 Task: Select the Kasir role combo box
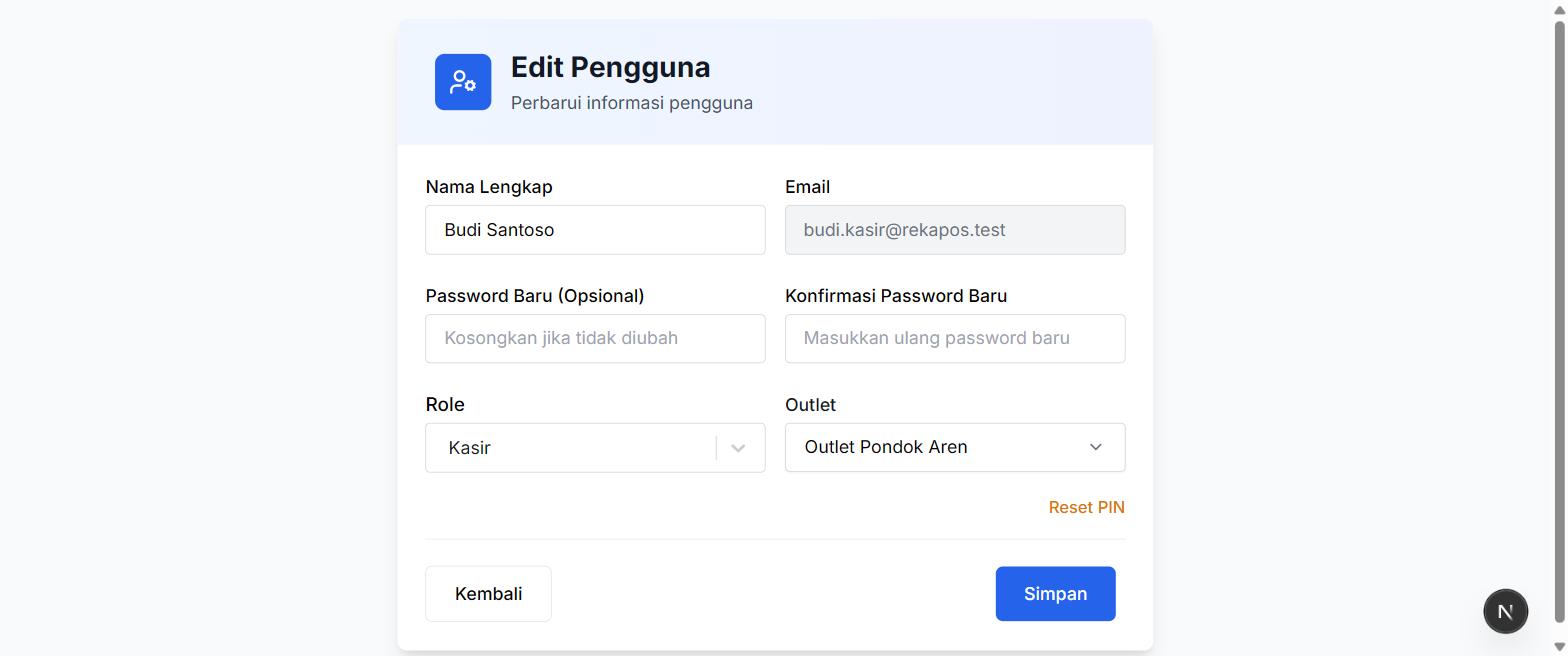point(595,448)
